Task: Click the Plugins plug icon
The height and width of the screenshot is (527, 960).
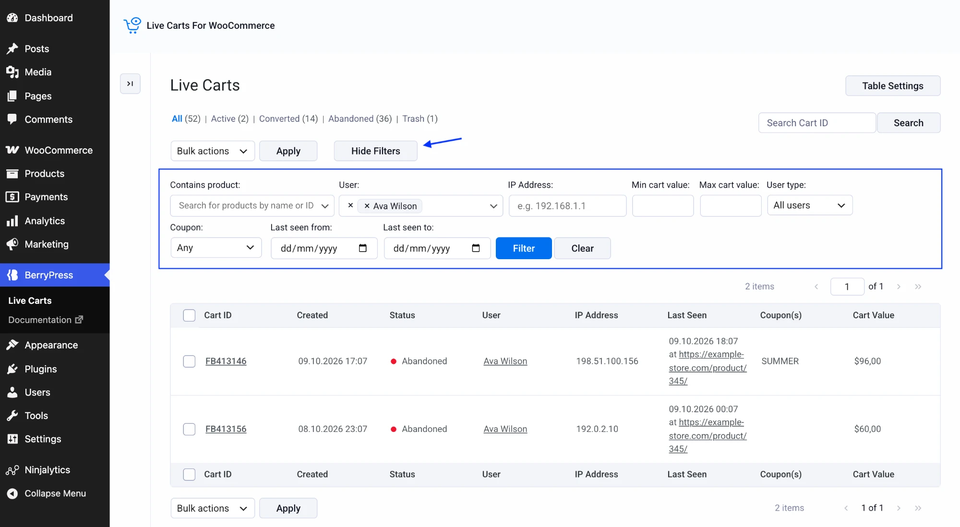Action: click(12, 369)
